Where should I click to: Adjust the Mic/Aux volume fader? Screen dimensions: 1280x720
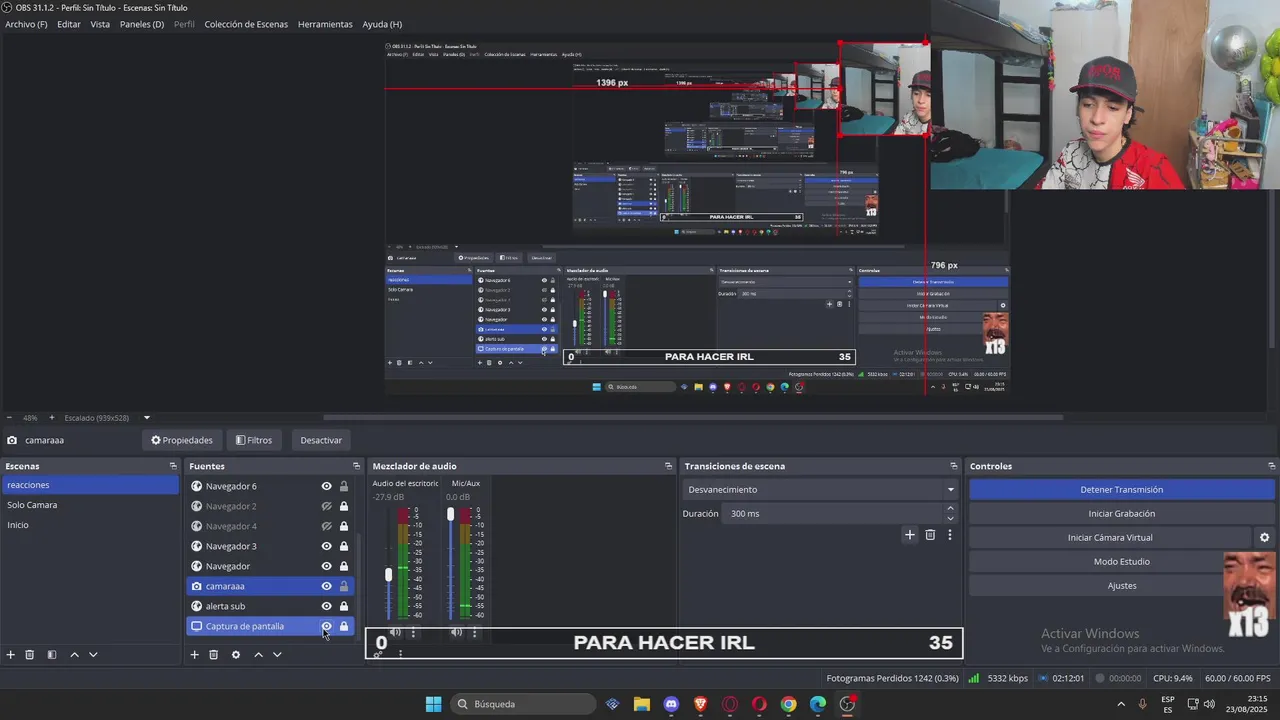click(450, 514)
